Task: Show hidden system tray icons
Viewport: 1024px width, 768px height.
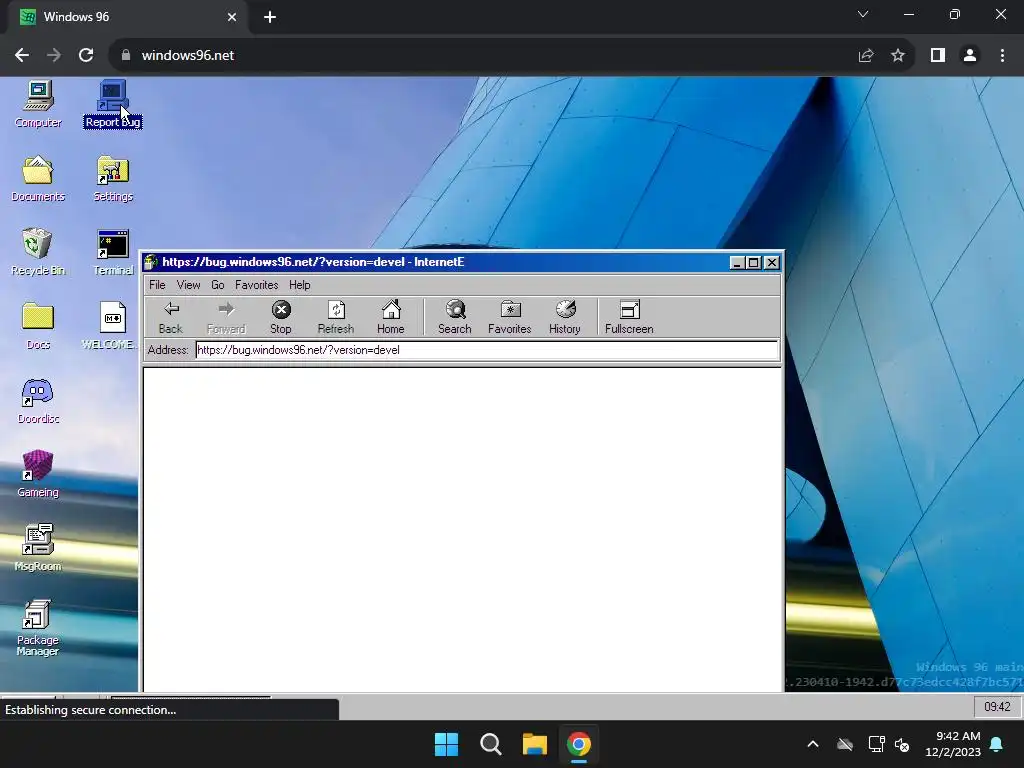Action: (813, 744)
